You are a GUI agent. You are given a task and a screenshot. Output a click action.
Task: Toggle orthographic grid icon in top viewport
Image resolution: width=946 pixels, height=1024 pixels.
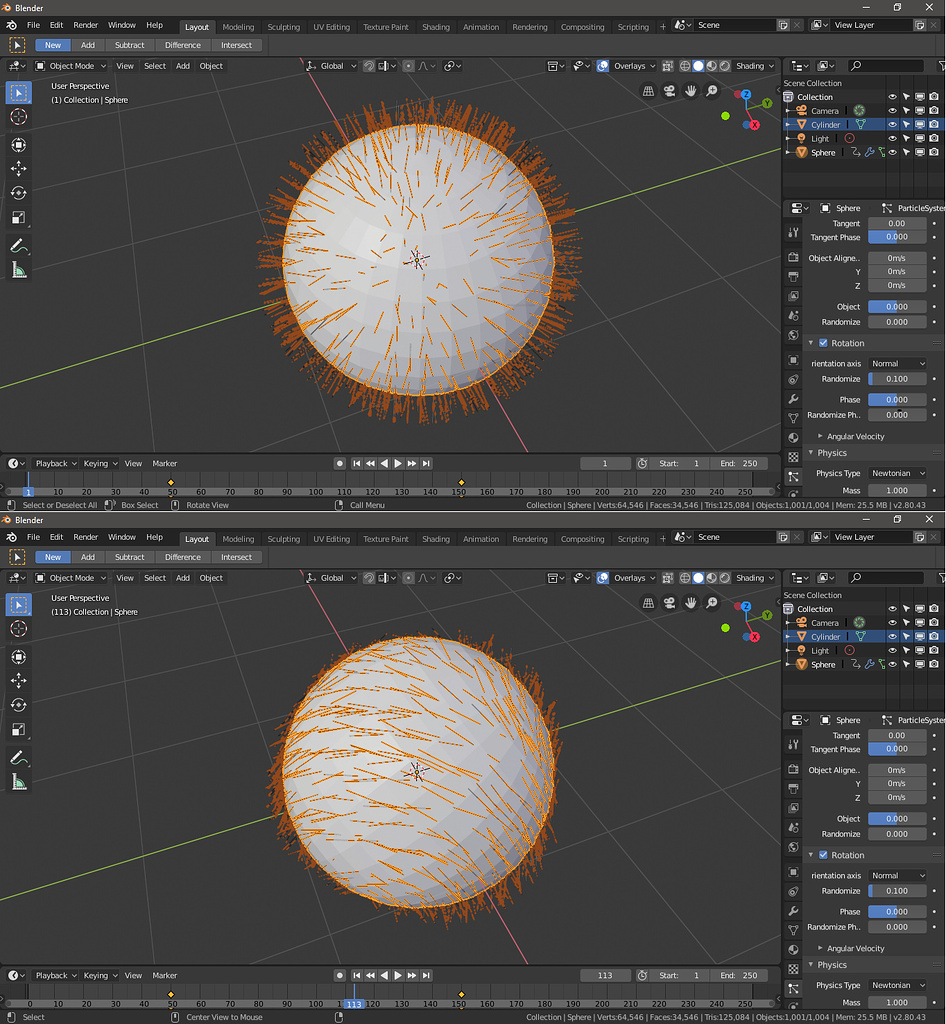coord(648,91)
